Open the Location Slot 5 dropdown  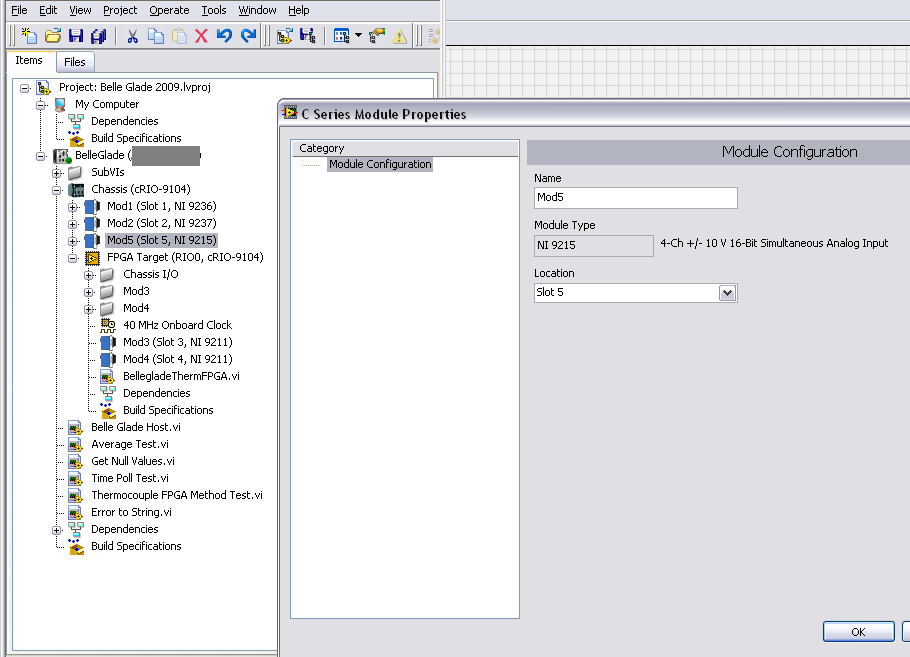(x=727, y=293)
